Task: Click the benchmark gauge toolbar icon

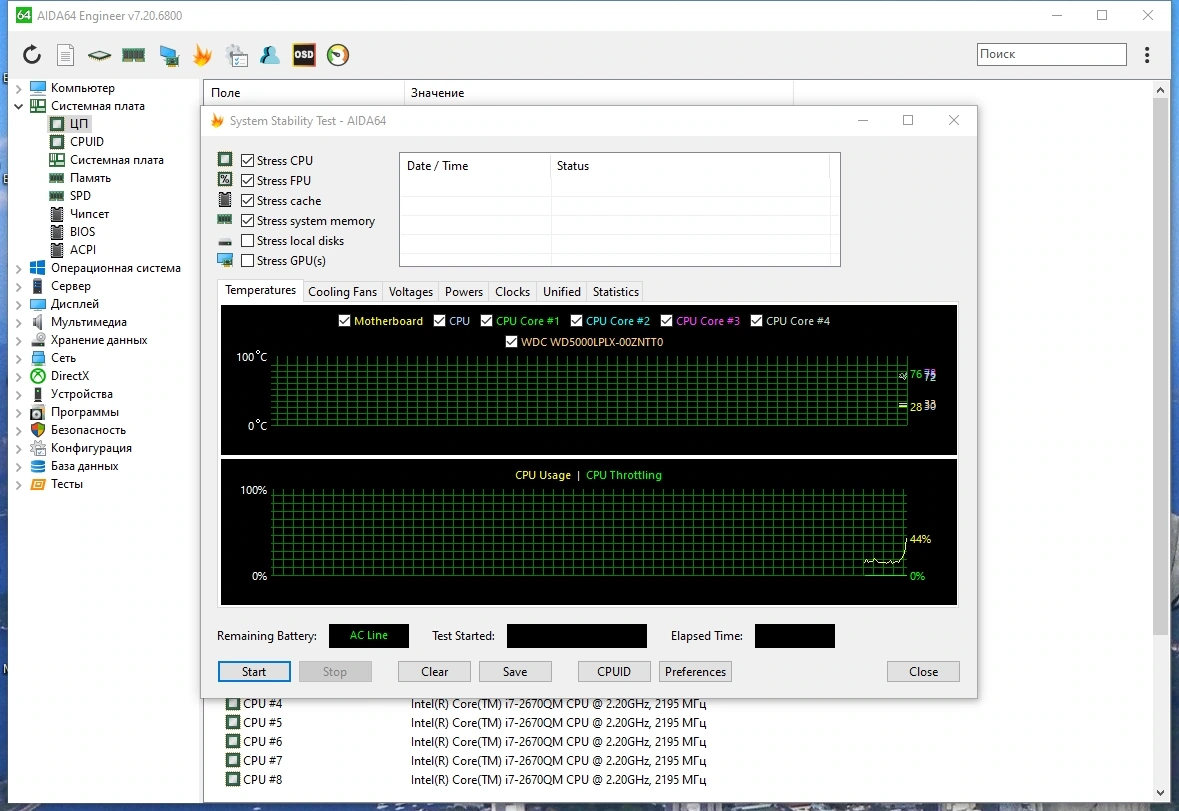Action: pos(338,55)
